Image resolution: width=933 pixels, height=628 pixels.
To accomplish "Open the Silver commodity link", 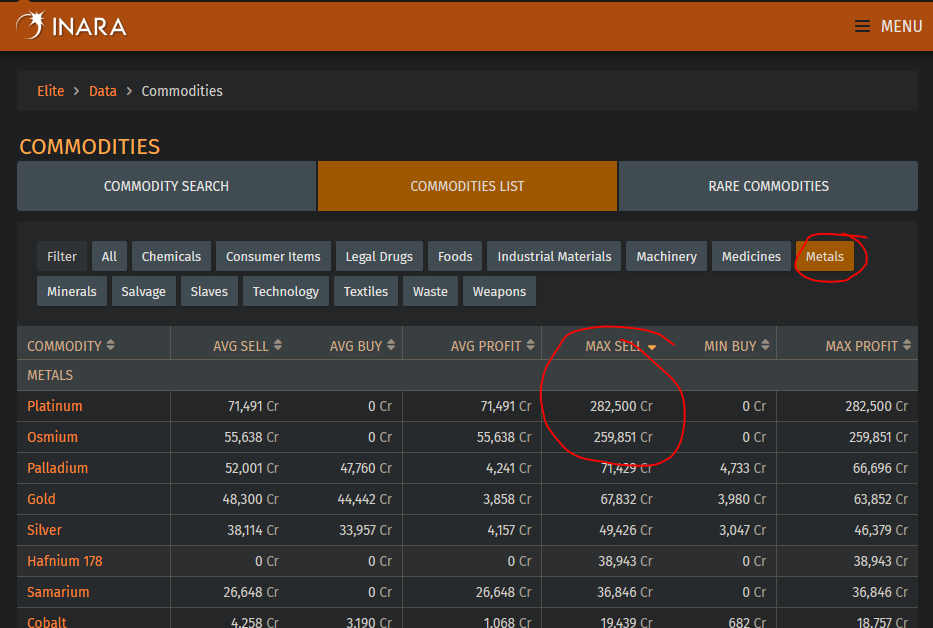I will tap(45, 530).
